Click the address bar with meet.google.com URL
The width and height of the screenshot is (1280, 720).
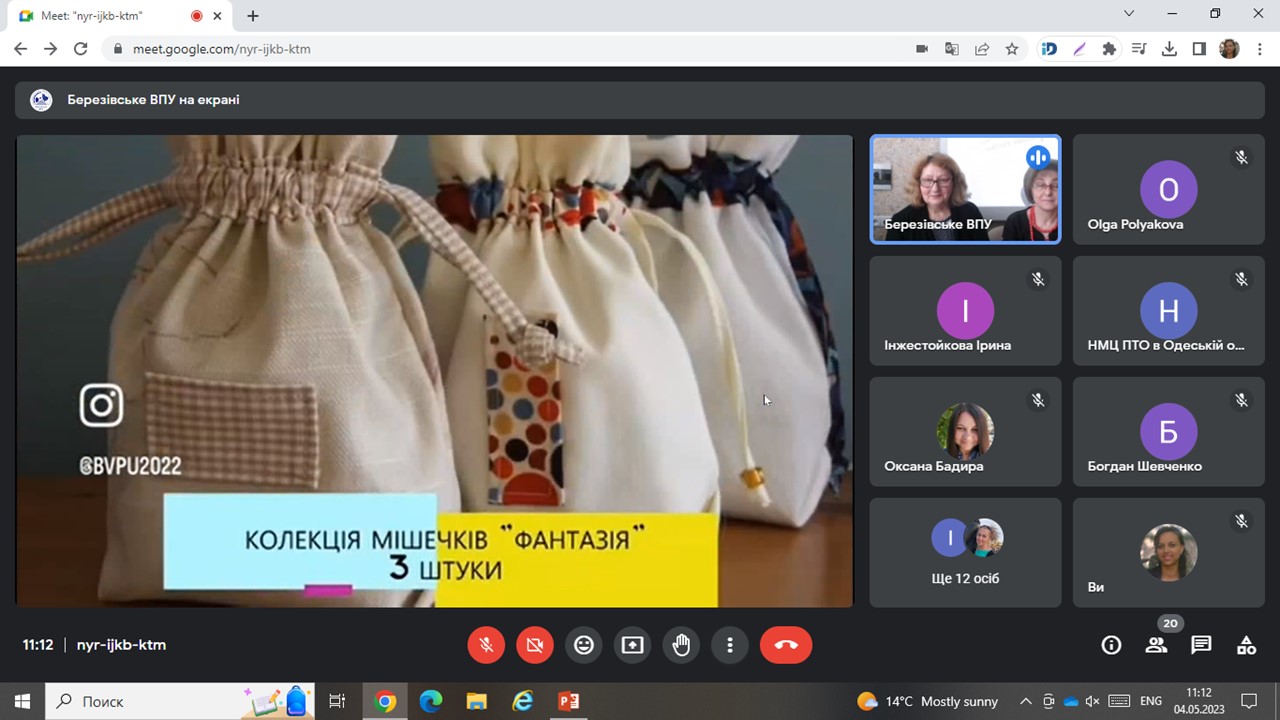[x=500, y=49]
